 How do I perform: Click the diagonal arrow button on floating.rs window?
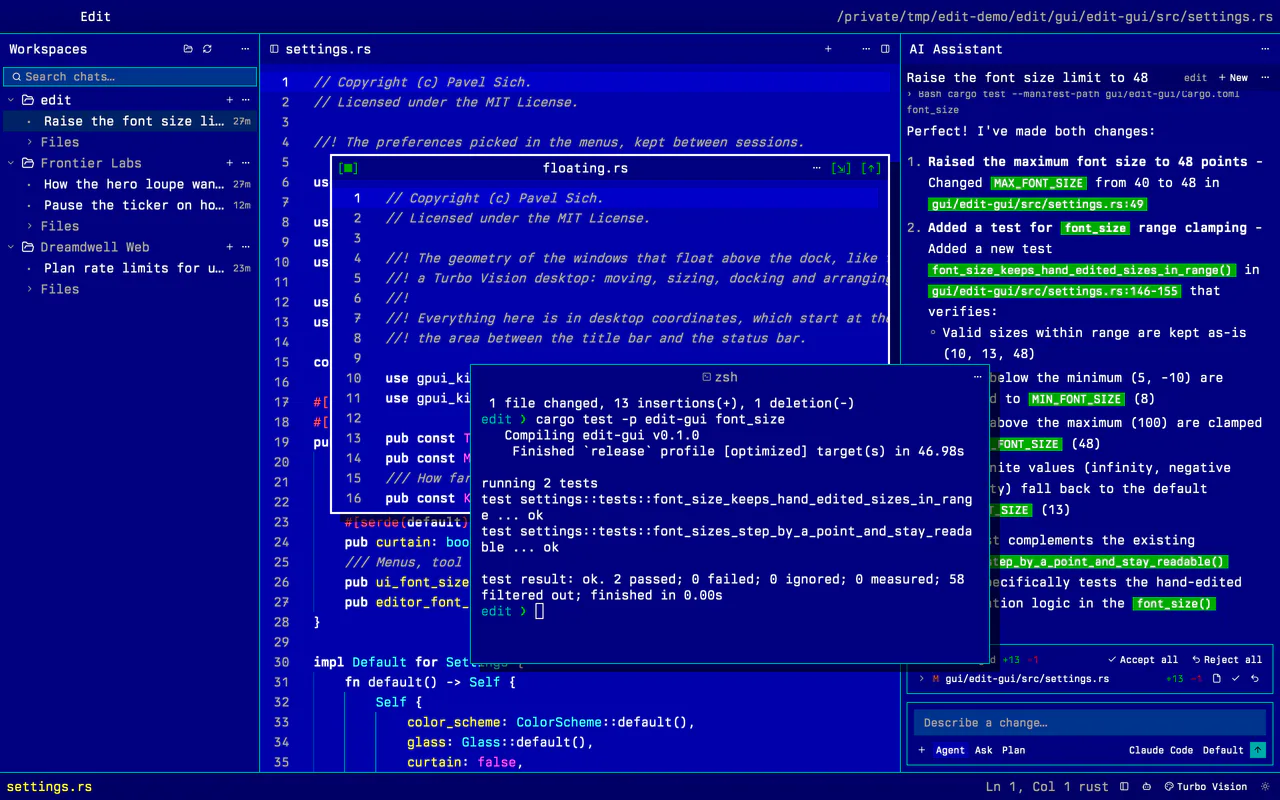(x=841, y=168)
